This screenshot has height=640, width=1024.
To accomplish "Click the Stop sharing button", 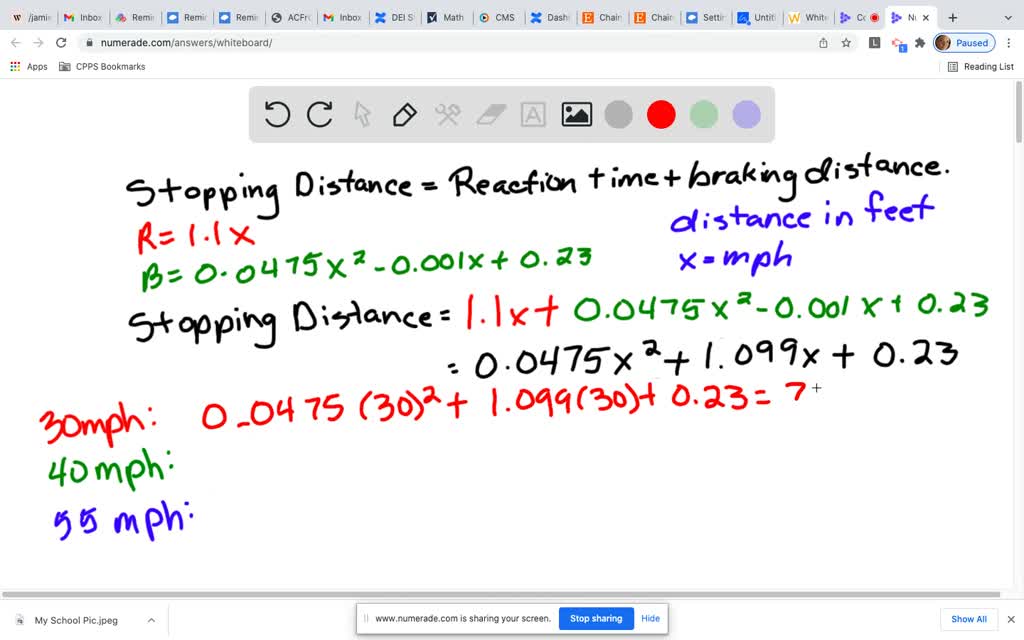I will (x=595, y=618).
